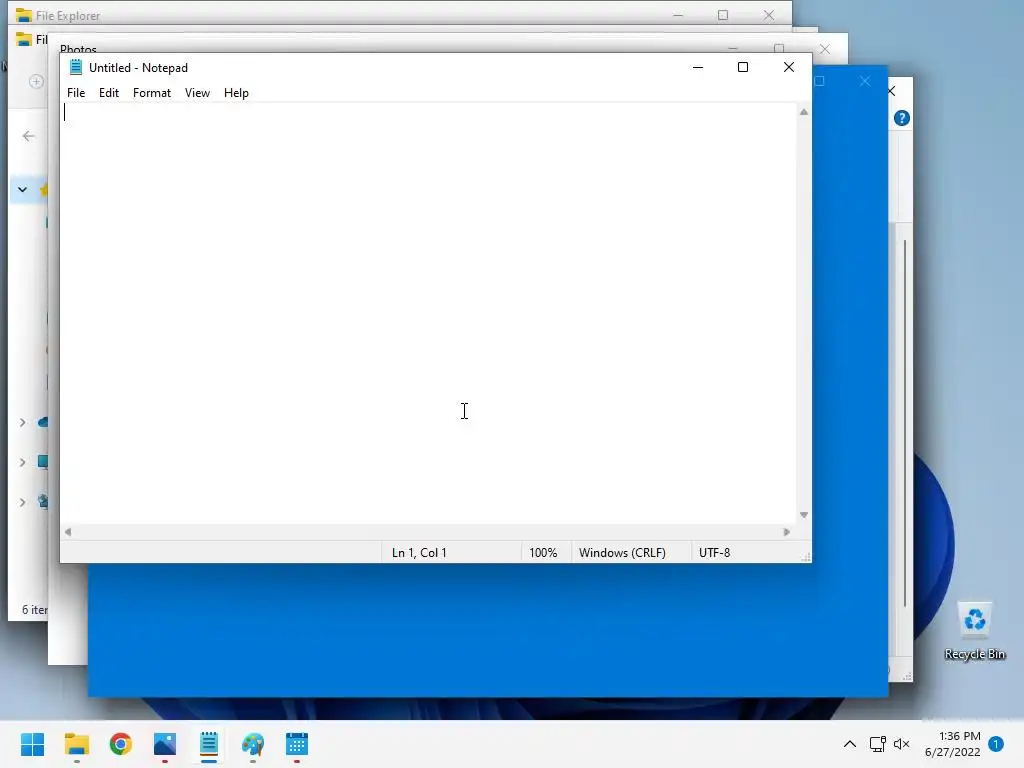Maximize the File Explorer window

(723, 15)
